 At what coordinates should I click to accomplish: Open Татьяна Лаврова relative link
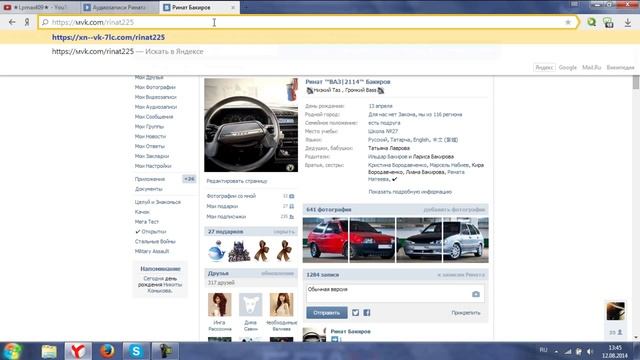click(x=389, y=148)
